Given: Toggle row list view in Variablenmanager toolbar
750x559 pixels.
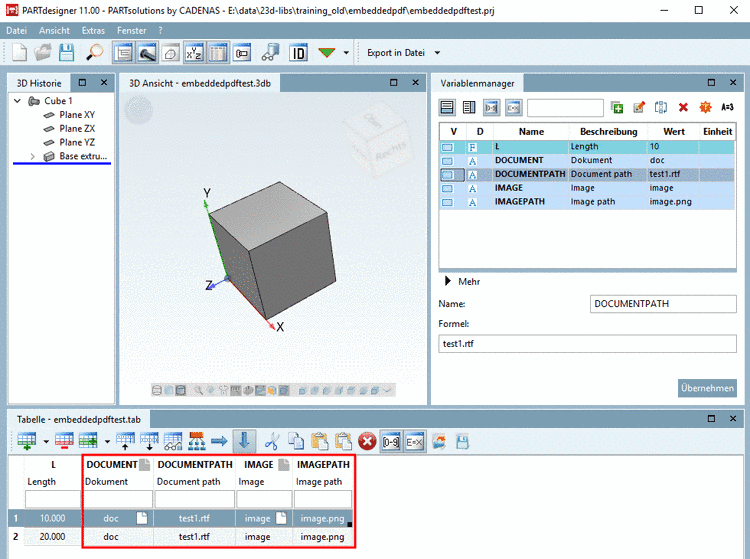Looking at the screenshot, I should 447,107.
